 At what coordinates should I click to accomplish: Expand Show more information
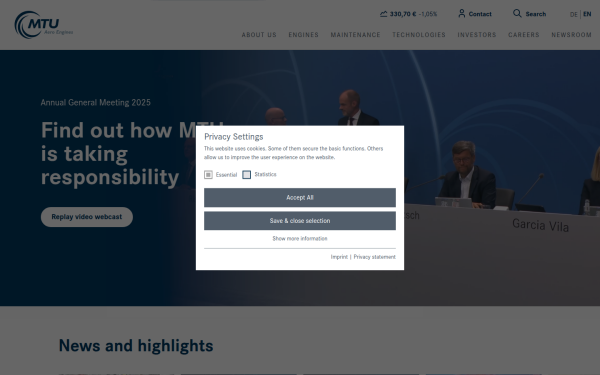(300, 238)
